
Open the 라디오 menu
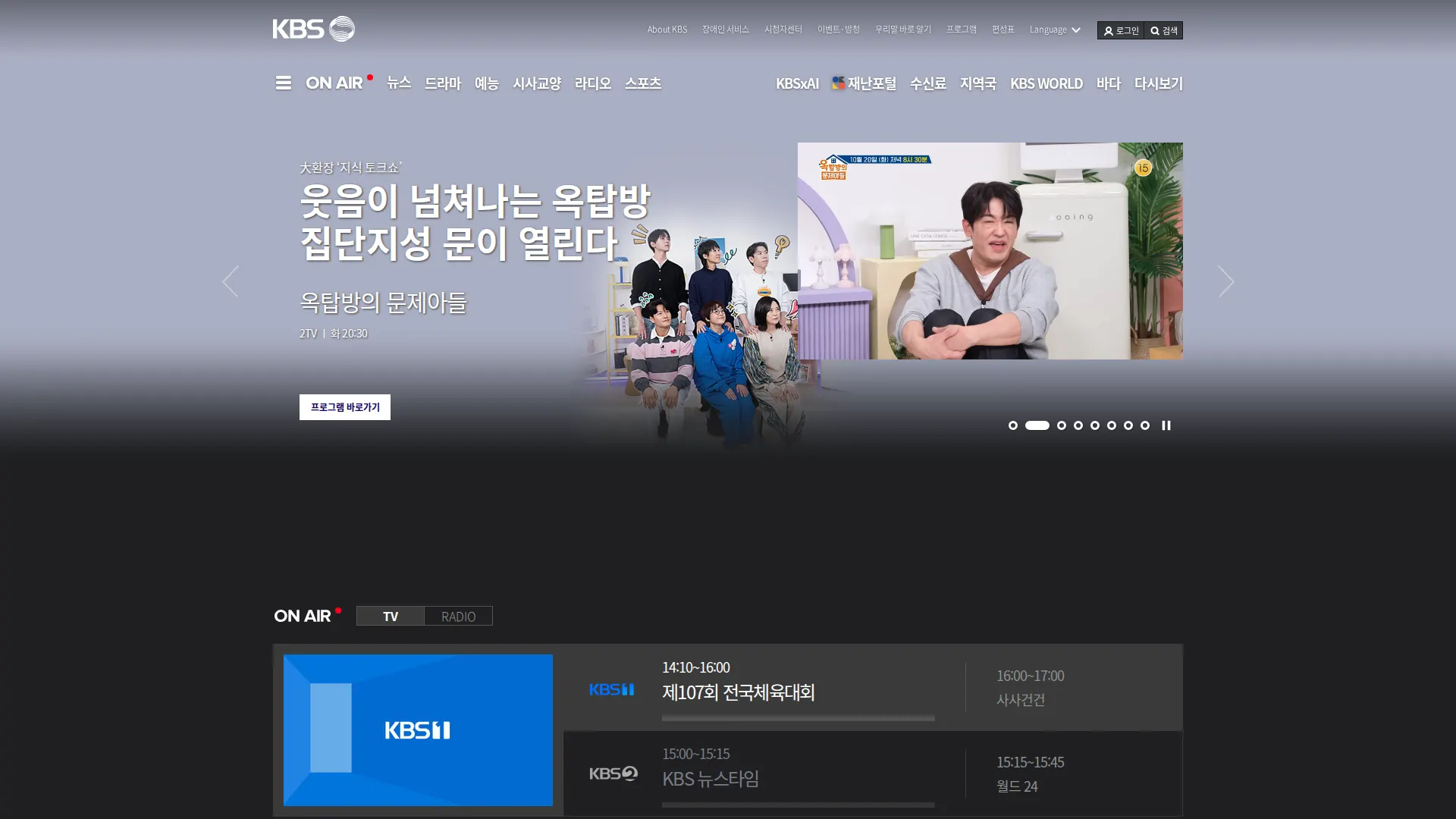coord(593,83)
